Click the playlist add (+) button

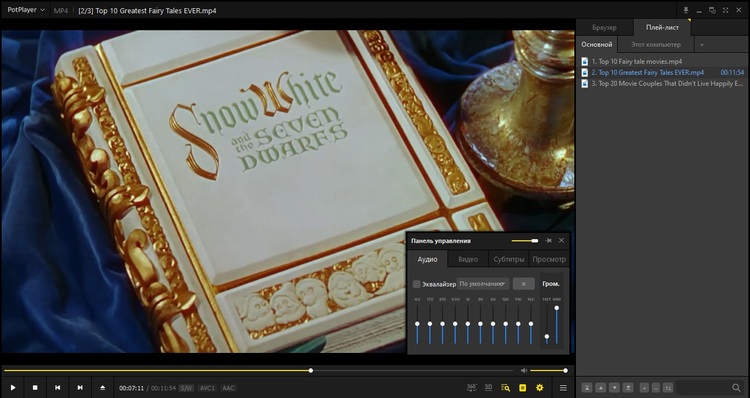coord(644,387)
